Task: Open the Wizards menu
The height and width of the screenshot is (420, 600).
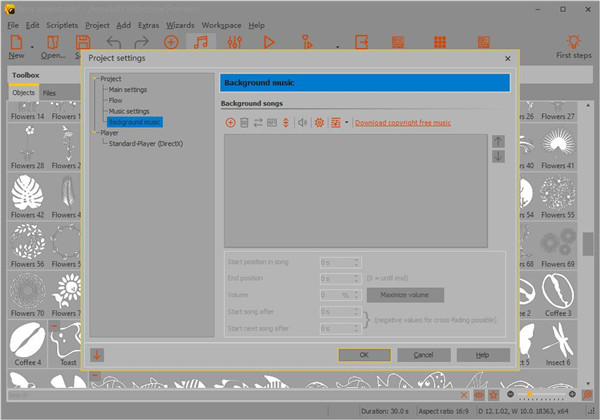Action: pyautogui.click(x=180, y=25)
